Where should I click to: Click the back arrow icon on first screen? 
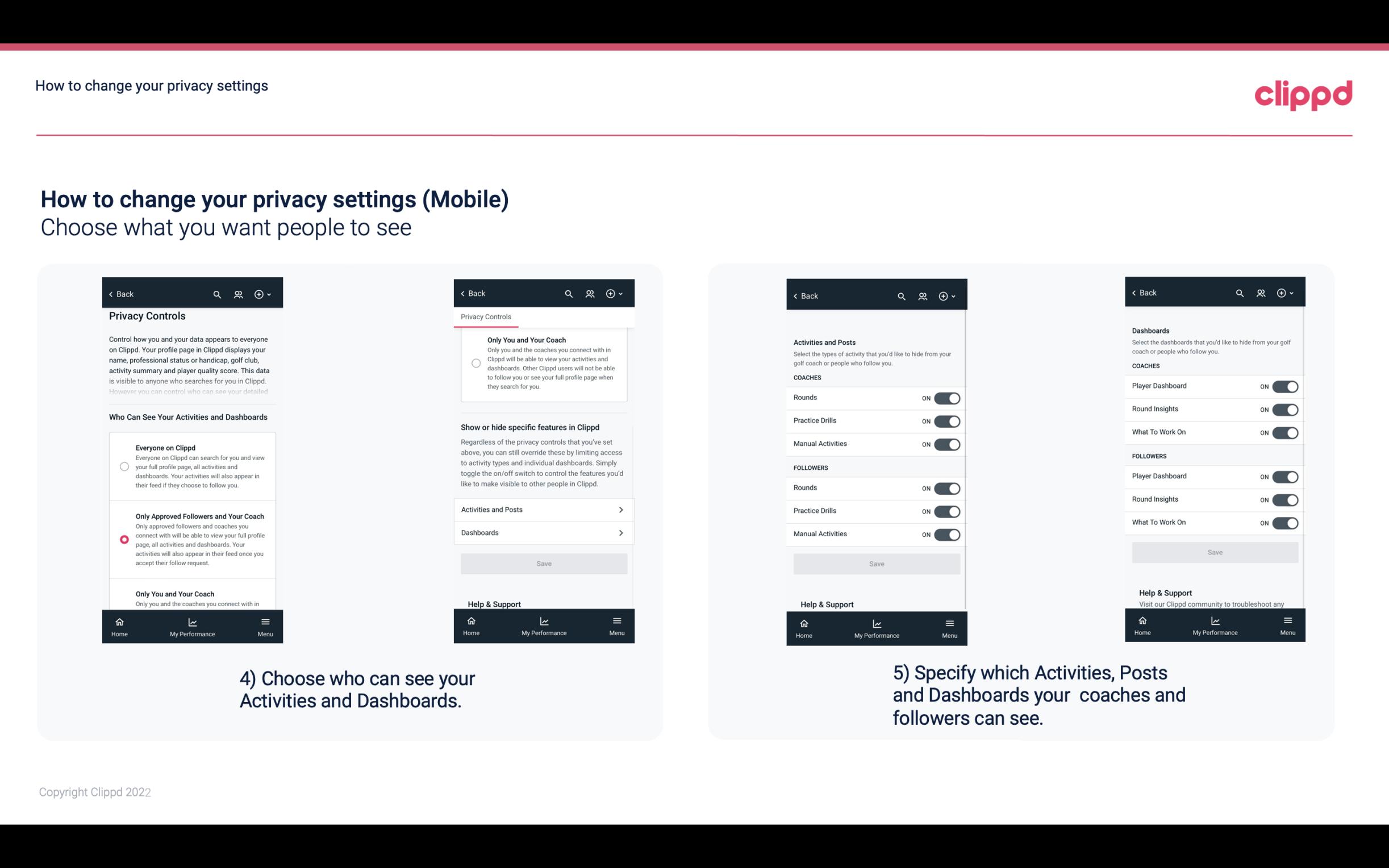111,294
